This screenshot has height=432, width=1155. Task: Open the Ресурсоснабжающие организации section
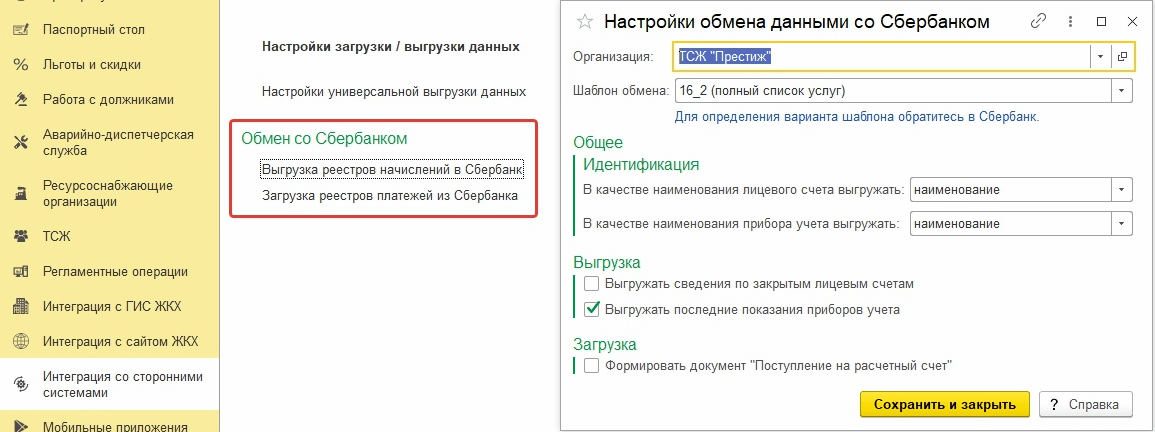[110, 193]
